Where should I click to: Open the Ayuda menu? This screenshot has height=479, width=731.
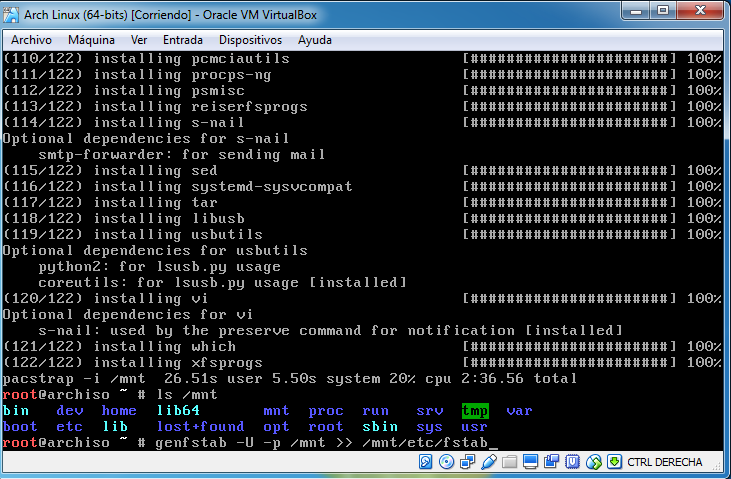[315, 40]
